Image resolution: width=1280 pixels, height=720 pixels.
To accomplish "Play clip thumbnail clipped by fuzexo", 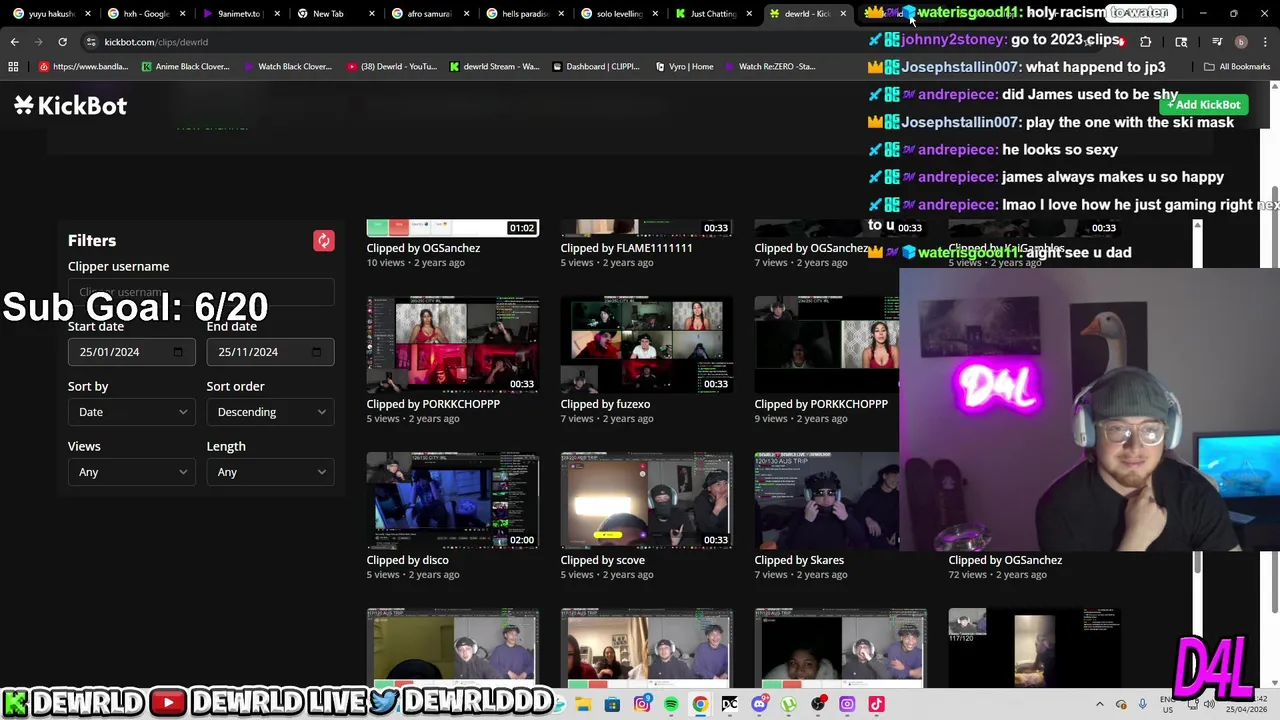I will (647, 345).
